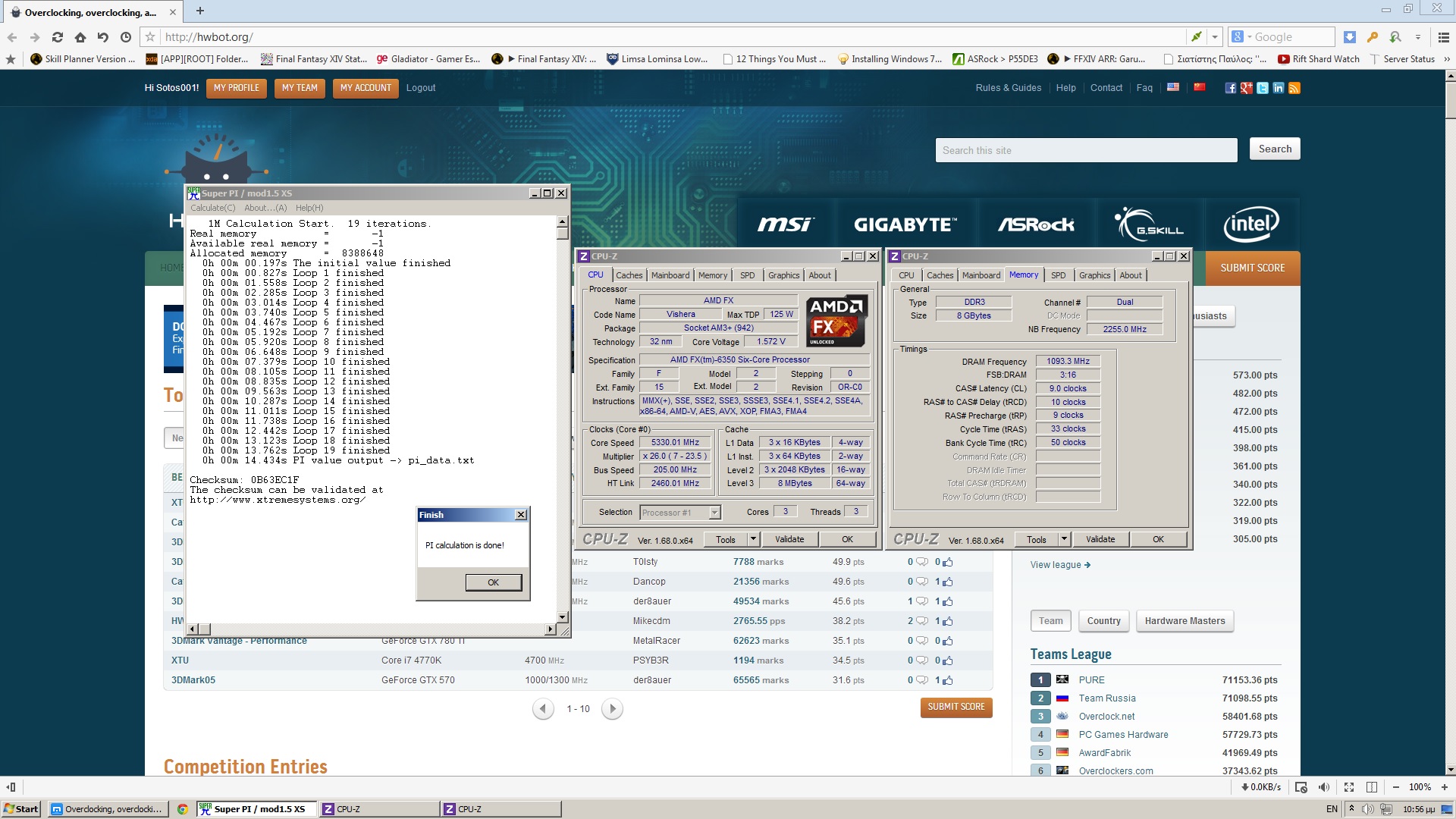Screen dimensions: 1456x819
Task: Click the browser back arrow
Action: pyautogui.click(x=12, y=36)
